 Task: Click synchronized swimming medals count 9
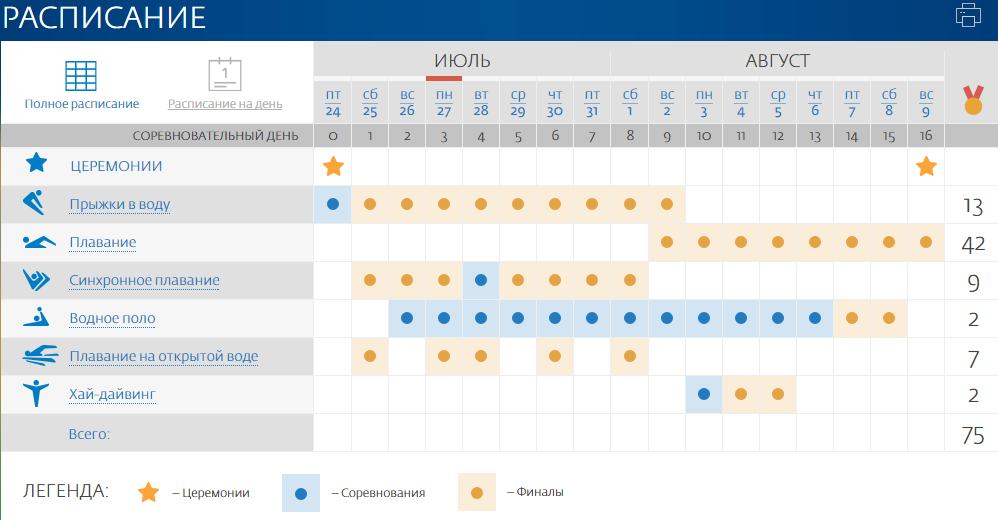(973, 283)
